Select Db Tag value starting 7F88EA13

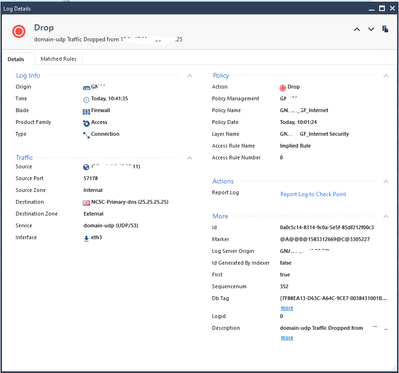pos(333,298)
